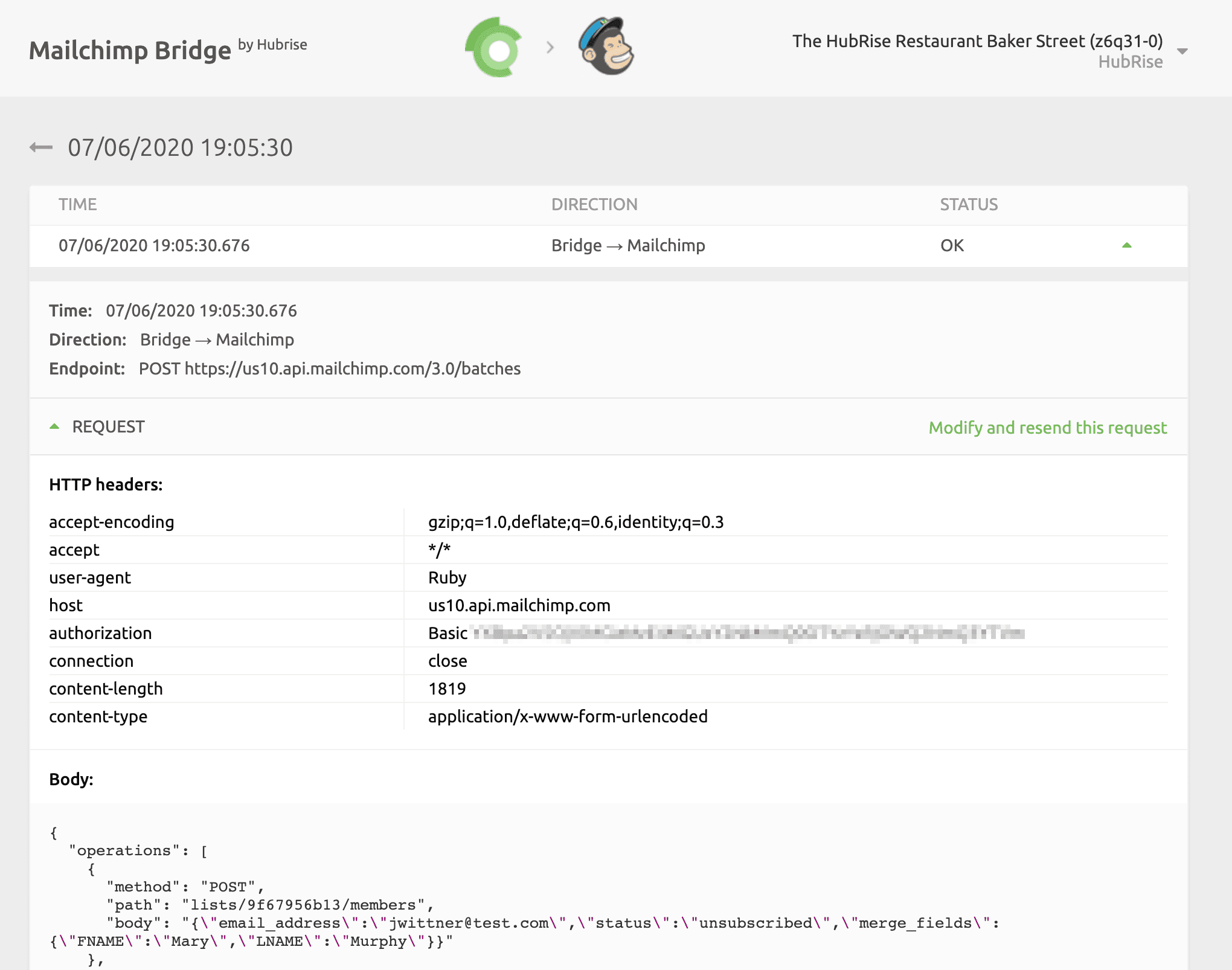Image resolution: width=1232 pixels, height=970 pixels.
Task: Collapse the log row with status OK
Action: point(1126,245)
